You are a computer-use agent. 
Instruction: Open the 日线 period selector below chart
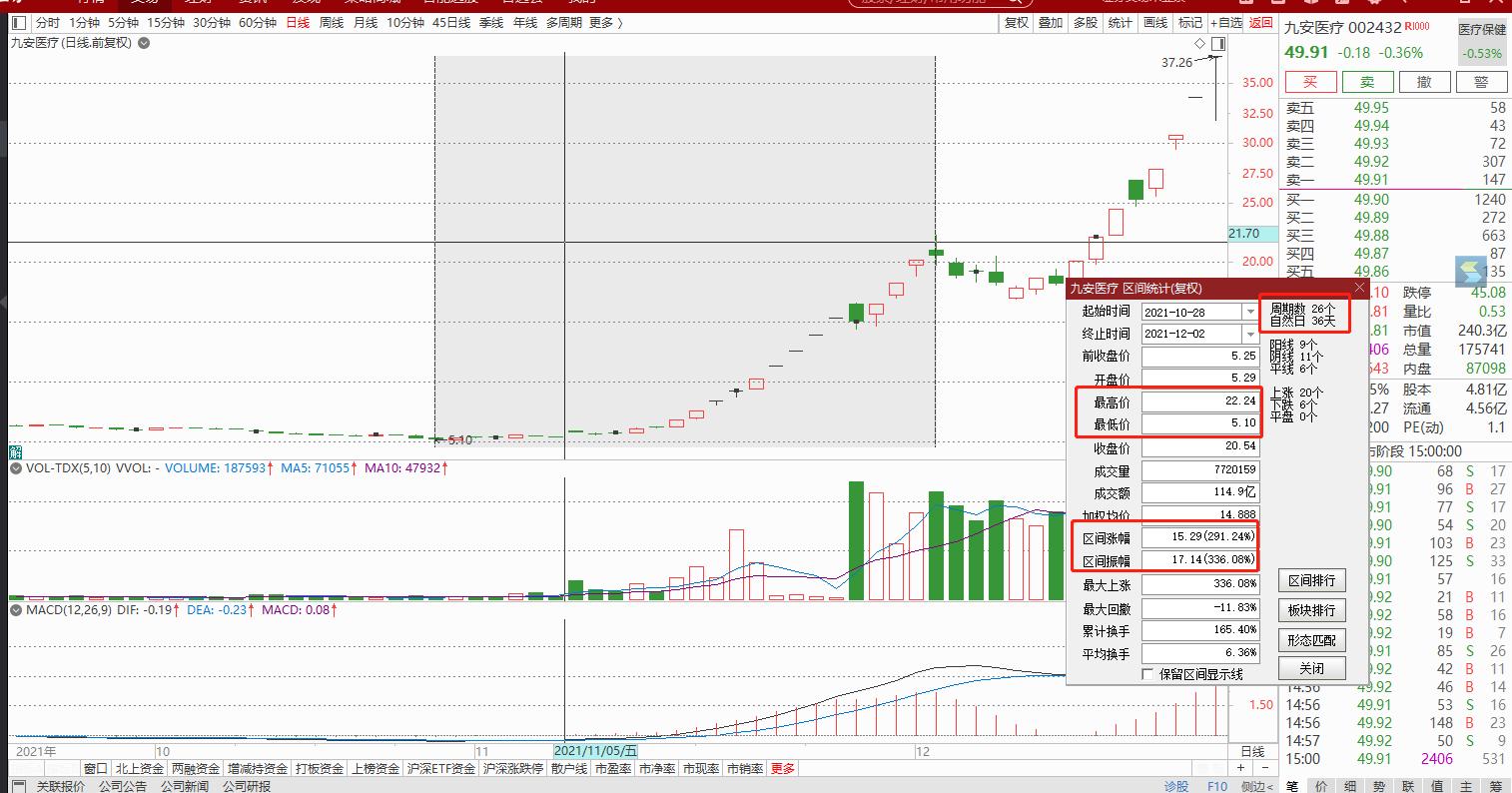1252,751
